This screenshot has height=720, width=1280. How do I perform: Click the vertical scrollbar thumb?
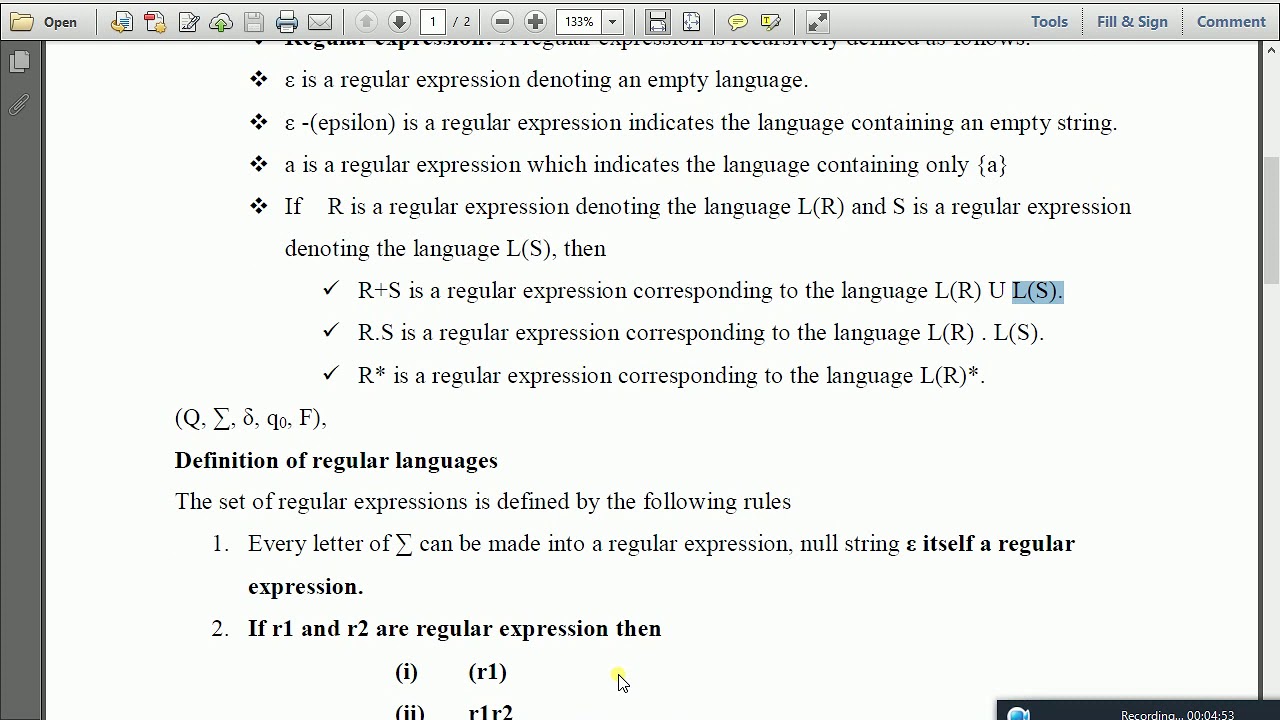[x=1271, y=220]
